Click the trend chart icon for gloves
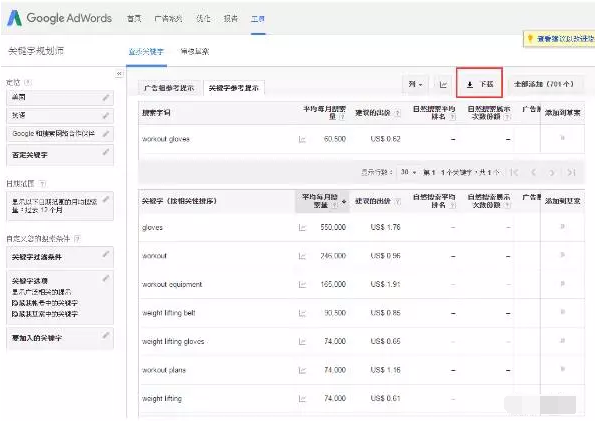The height and width of the screenshot is (421, 600). 301,227
